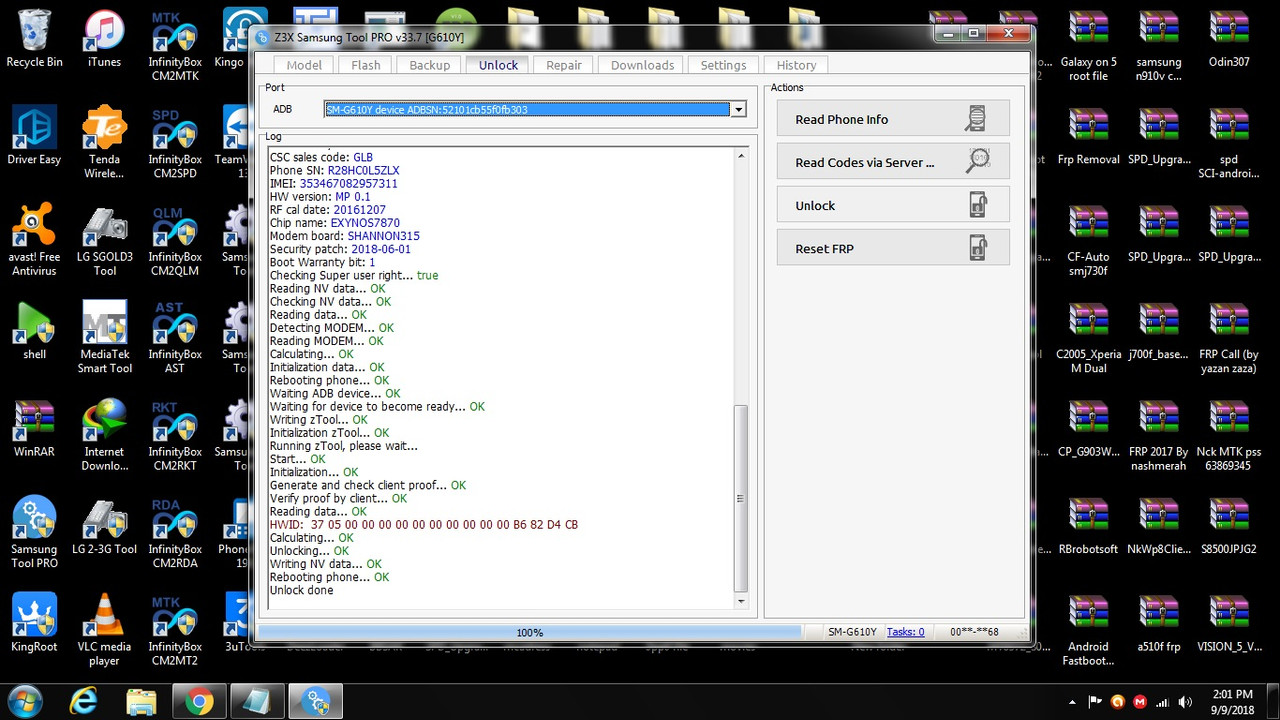Launch Internet Download Manager icon
This screenshot has width=1280, height=720.
click(x=104, y=435)
